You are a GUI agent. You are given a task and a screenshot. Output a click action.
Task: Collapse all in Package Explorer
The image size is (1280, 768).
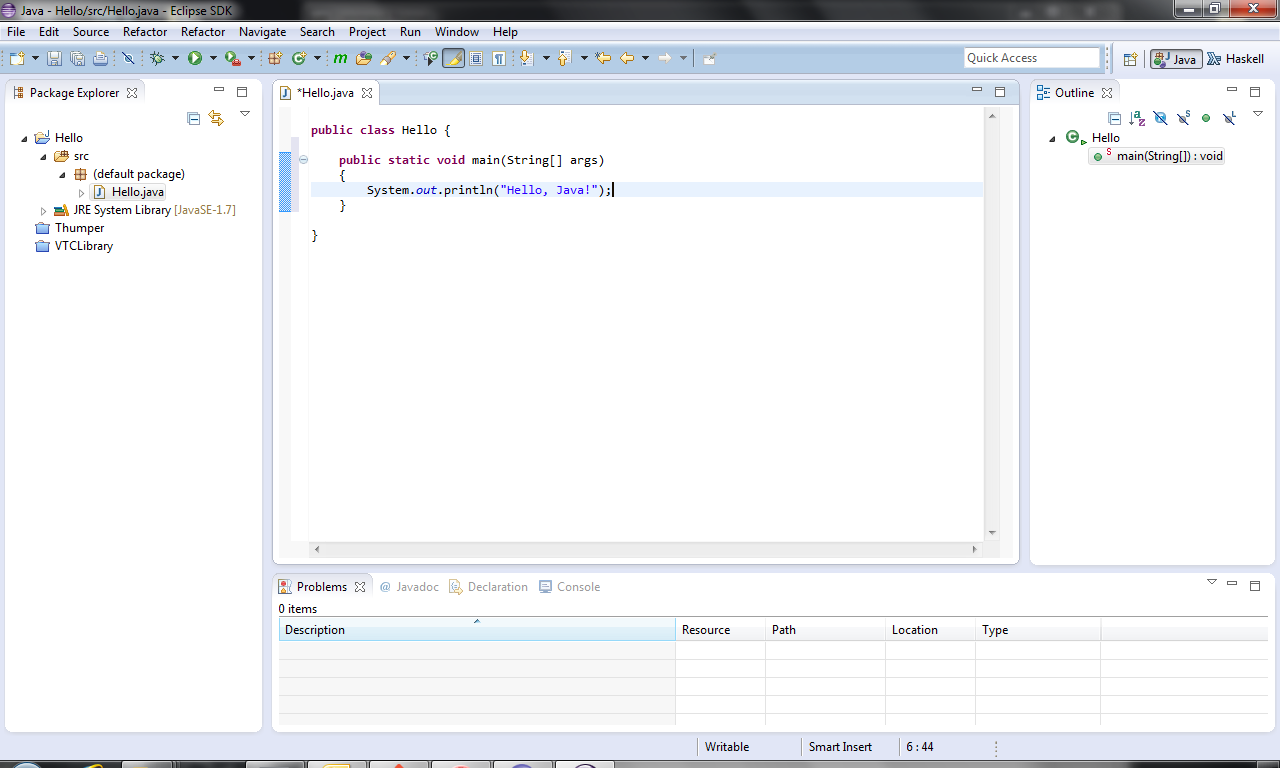coord(194,118)
